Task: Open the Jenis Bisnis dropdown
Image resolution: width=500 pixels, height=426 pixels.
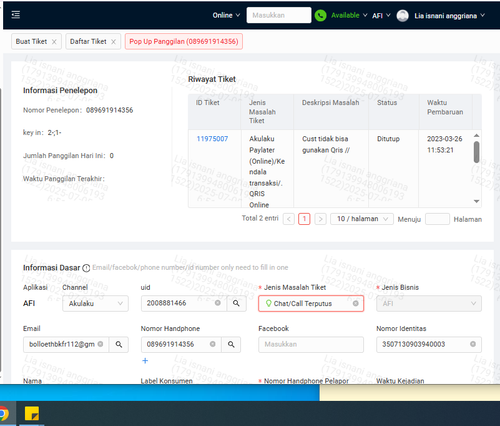Action: pyautogui.click(x=429, y=304)
